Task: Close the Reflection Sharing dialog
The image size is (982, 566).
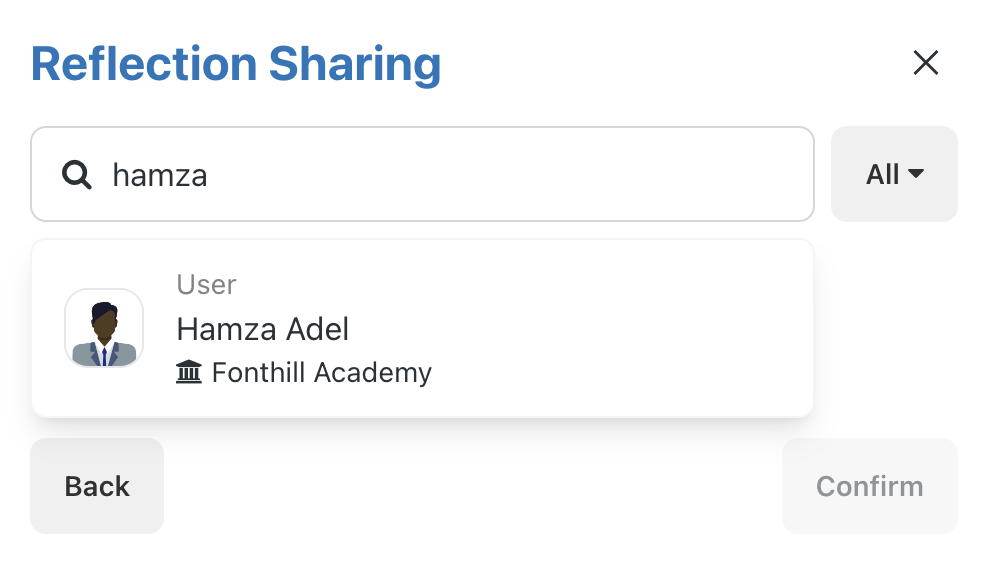Action: (x=925, y=63)
